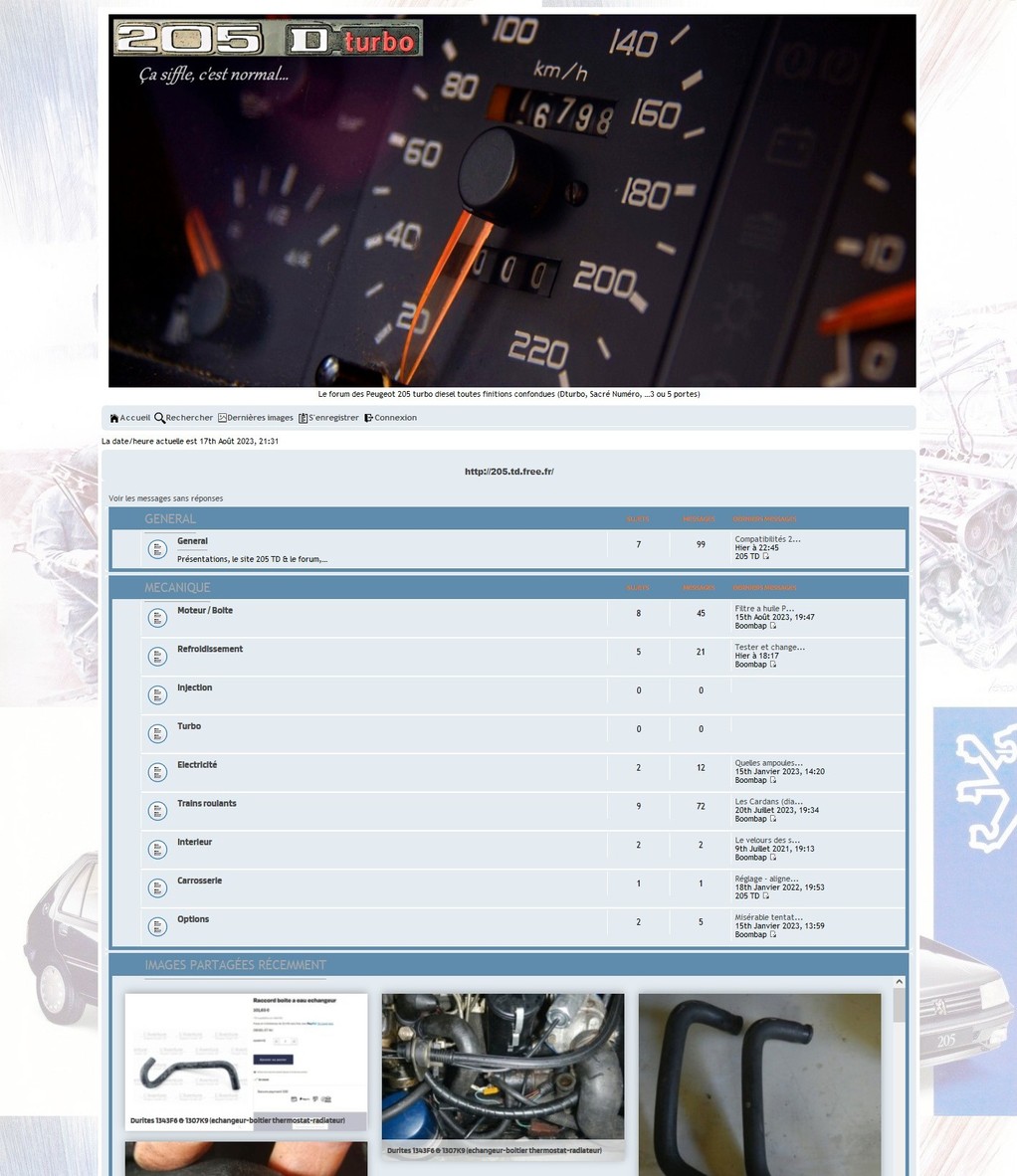Open the Interieur forum

point(195,843)
